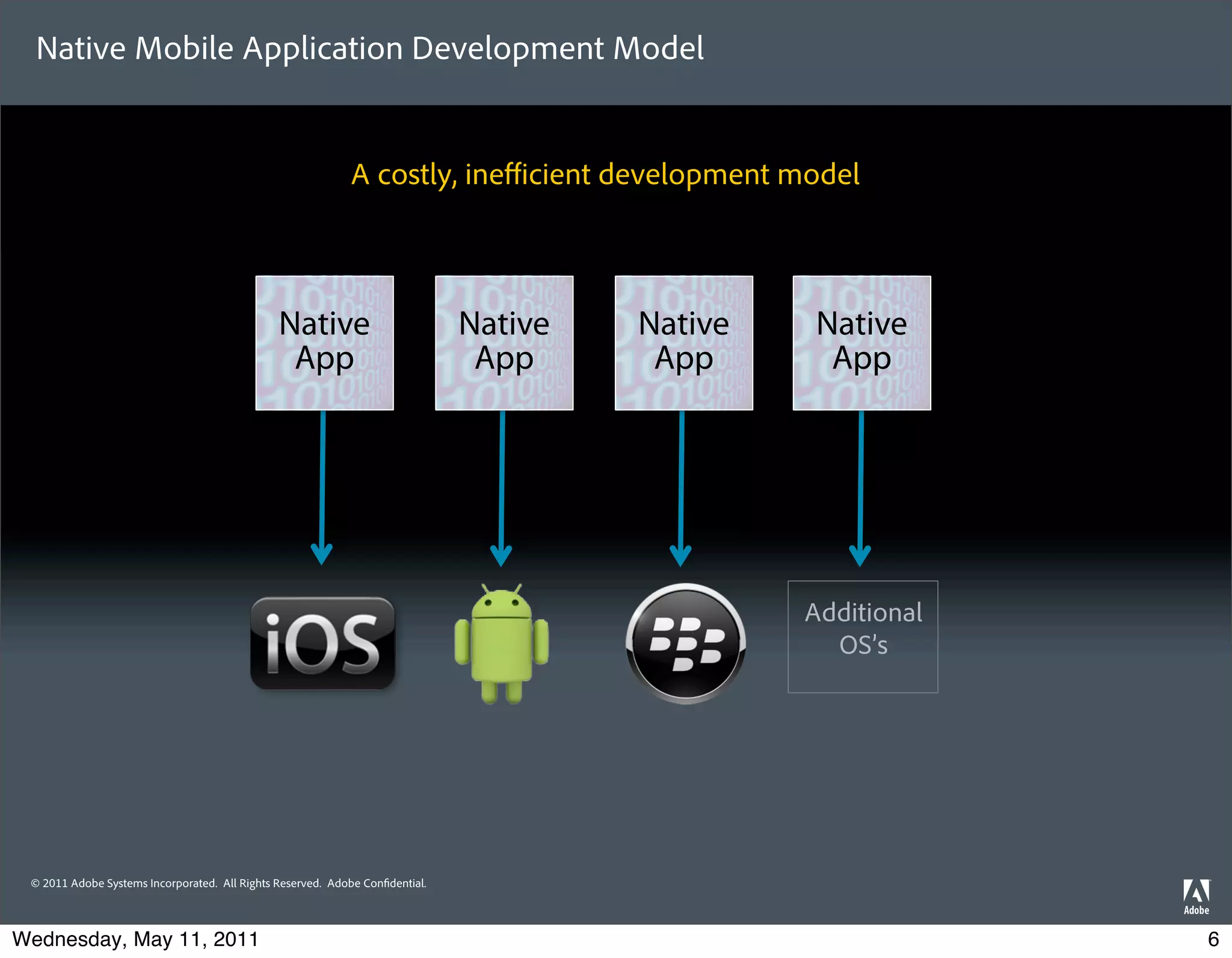1232x958 pixels.
Task: Click the slide title Native Mobile Application Development Model
Action: coord(370,49)
